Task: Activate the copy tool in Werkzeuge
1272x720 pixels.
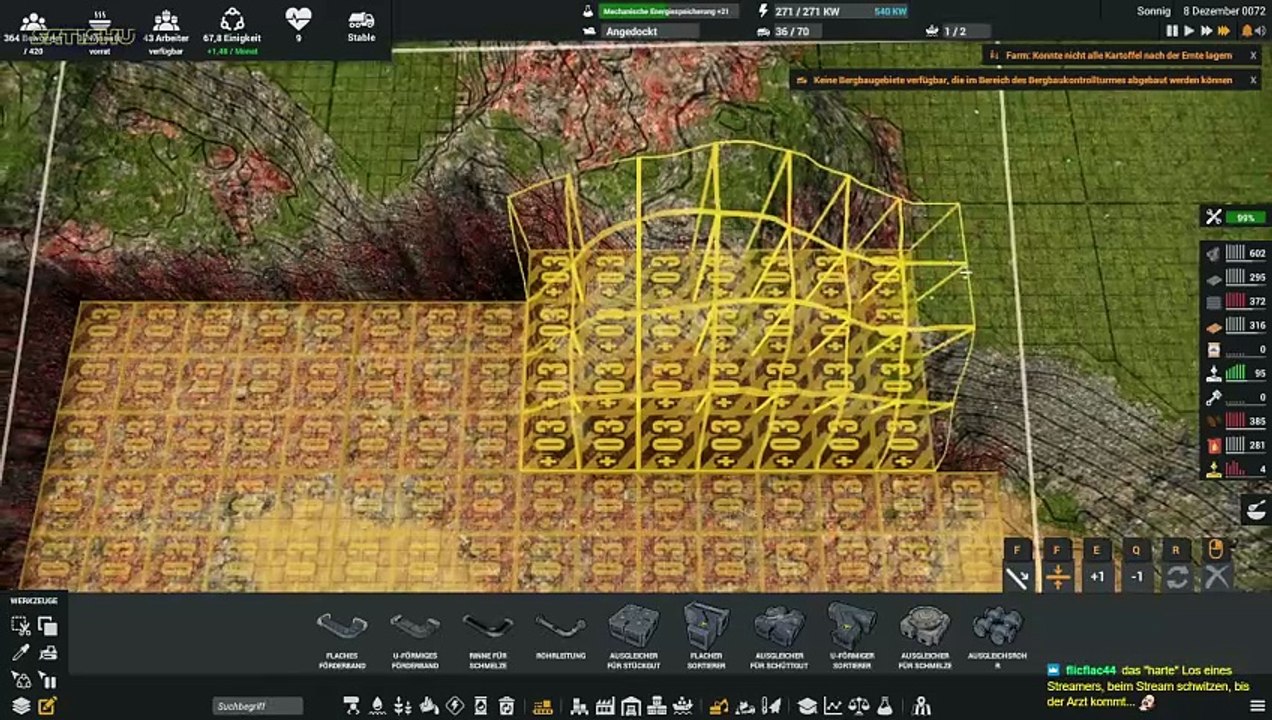Action: [x=47, y=626]
